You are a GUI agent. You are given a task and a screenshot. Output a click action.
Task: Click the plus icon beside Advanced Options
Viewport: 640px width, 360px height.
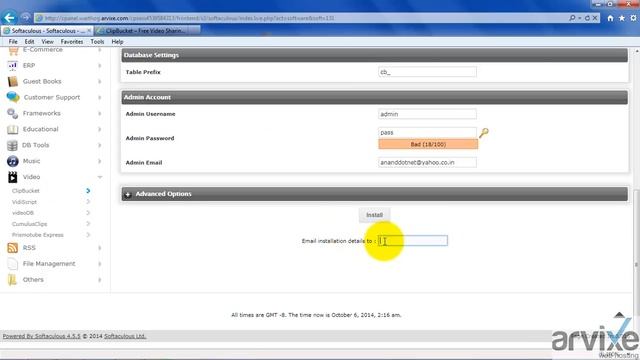pos(128,194)
